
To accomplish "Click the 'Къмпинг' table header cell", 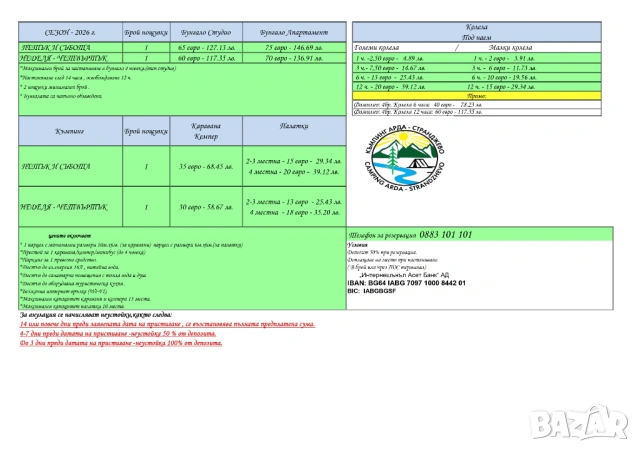I will (x=70, y=131).
